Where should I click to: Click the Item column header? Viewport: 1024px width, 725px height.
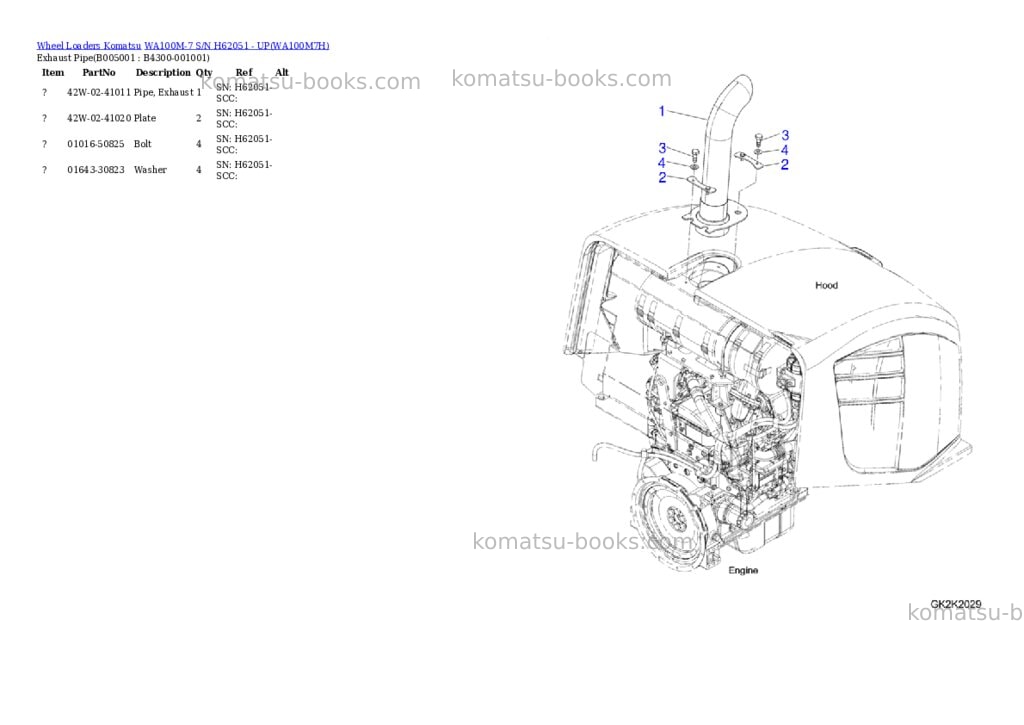click(x=53, y=72)
